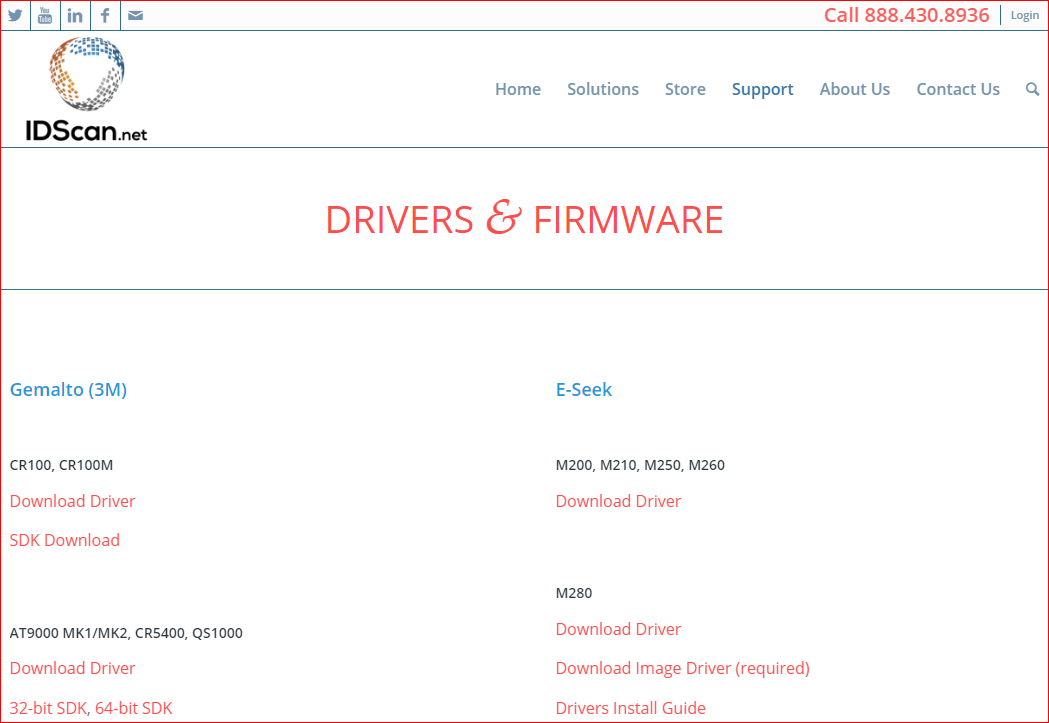Screen dimensions: 1049x723
Task: Open the About Us menu
Action: [854, 89]
